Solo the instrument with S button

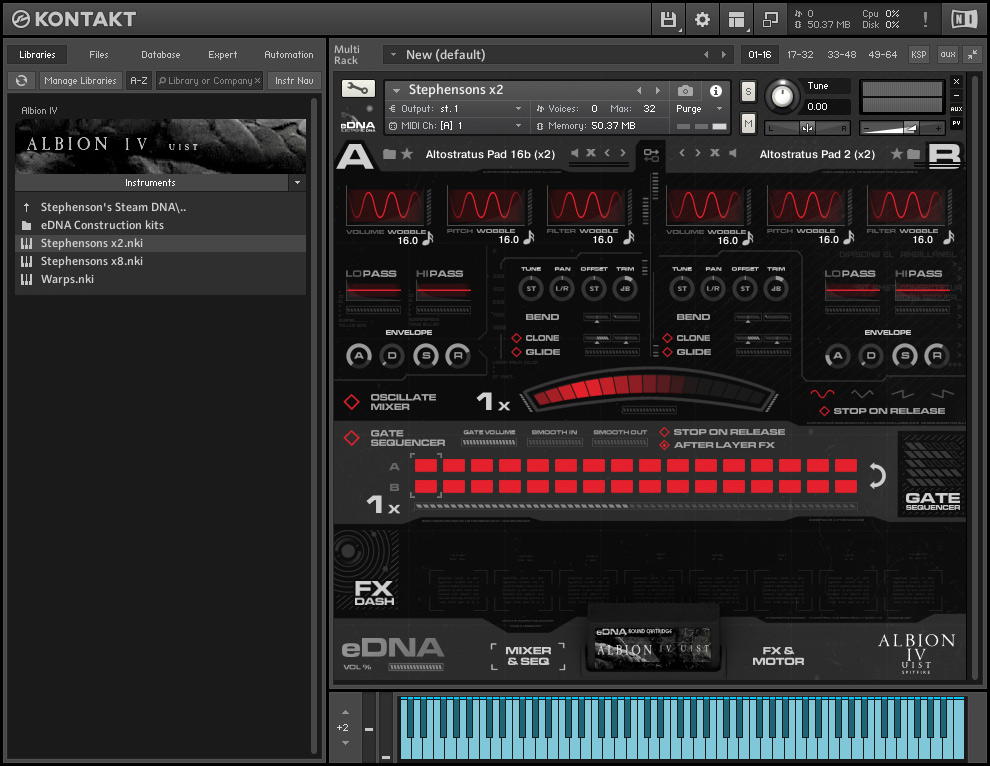(x=748, y=92)
